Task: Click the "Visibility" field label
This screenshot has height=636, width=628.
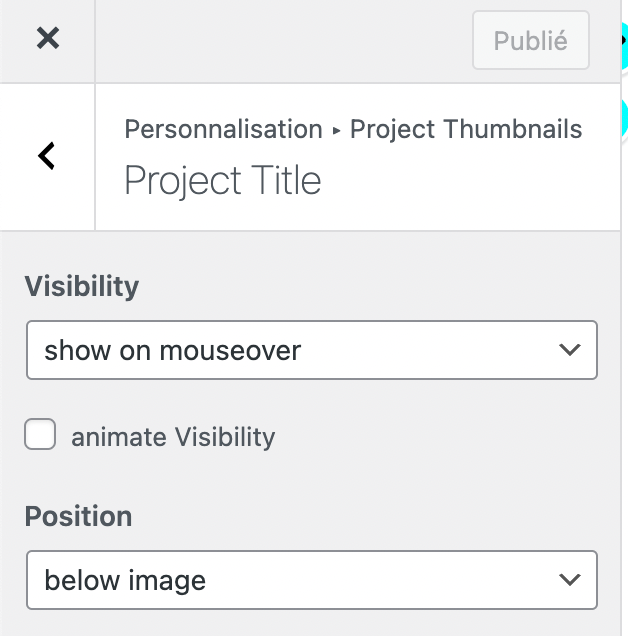Action: 82,286
